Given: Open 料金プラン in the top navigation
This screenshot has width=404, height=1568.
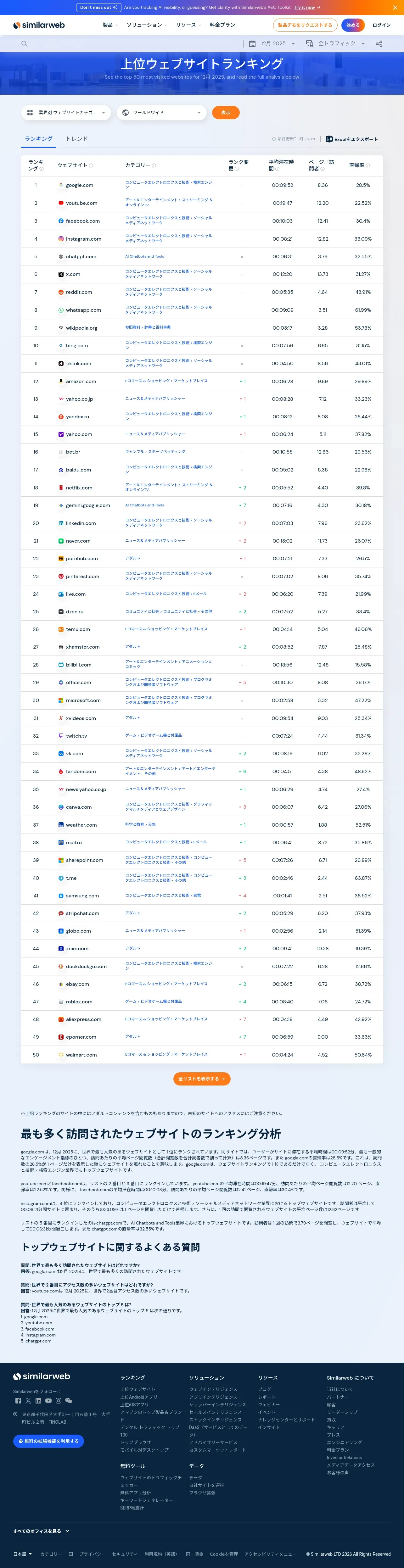Looking at the screenshot, I should (x=222, y=25).
